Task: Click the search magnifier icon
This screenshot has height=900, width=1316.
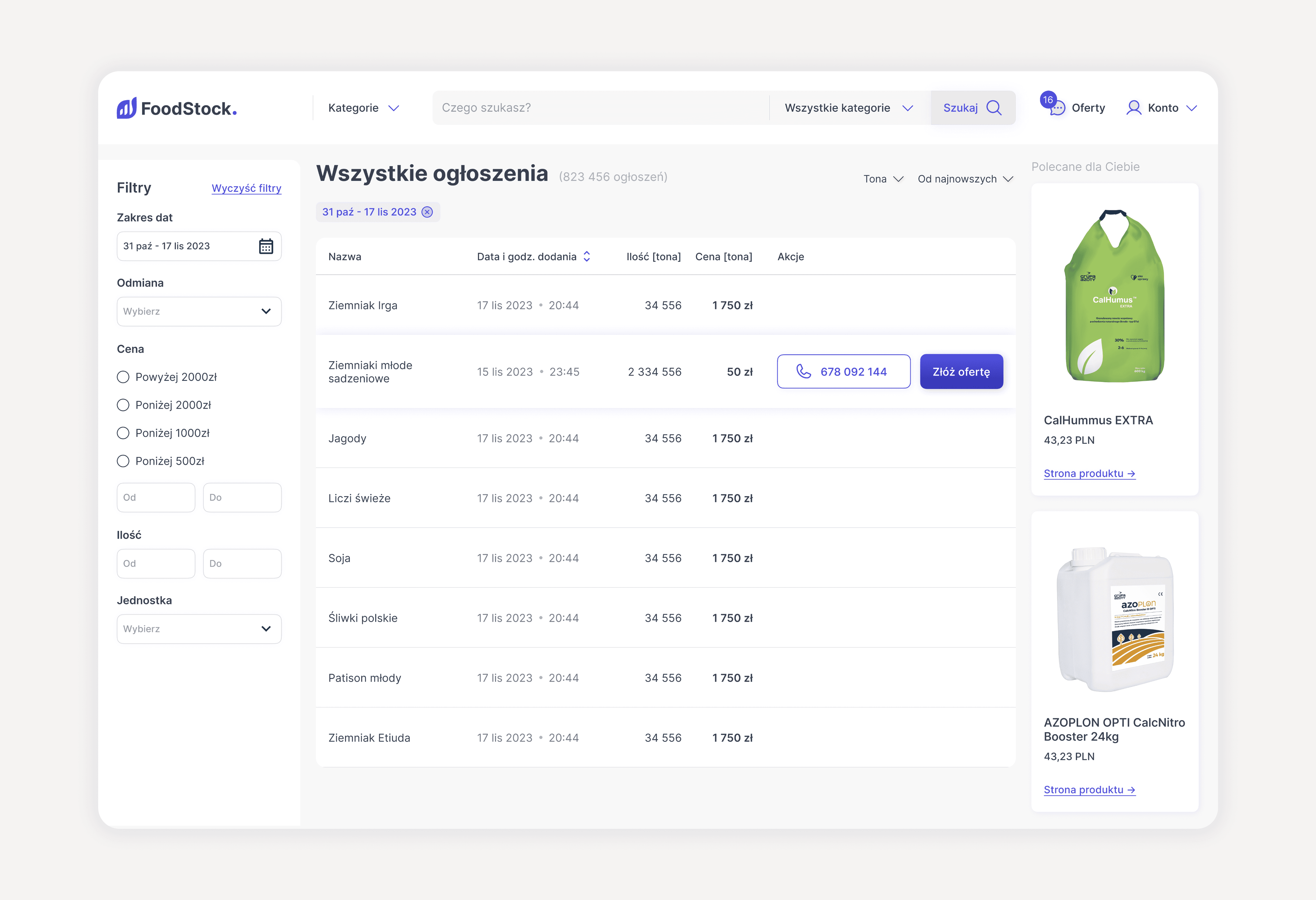Action: 994,108
